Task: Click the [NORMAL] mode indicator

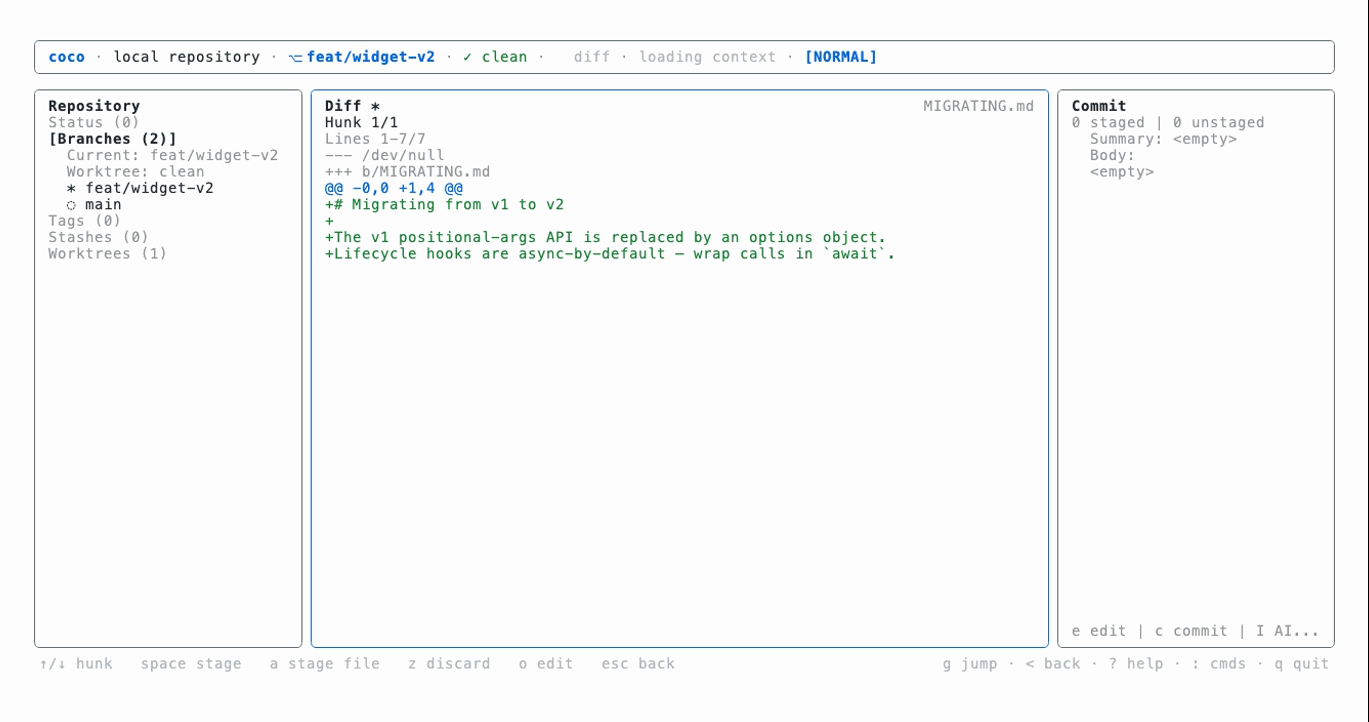Action: coord(841,57)
